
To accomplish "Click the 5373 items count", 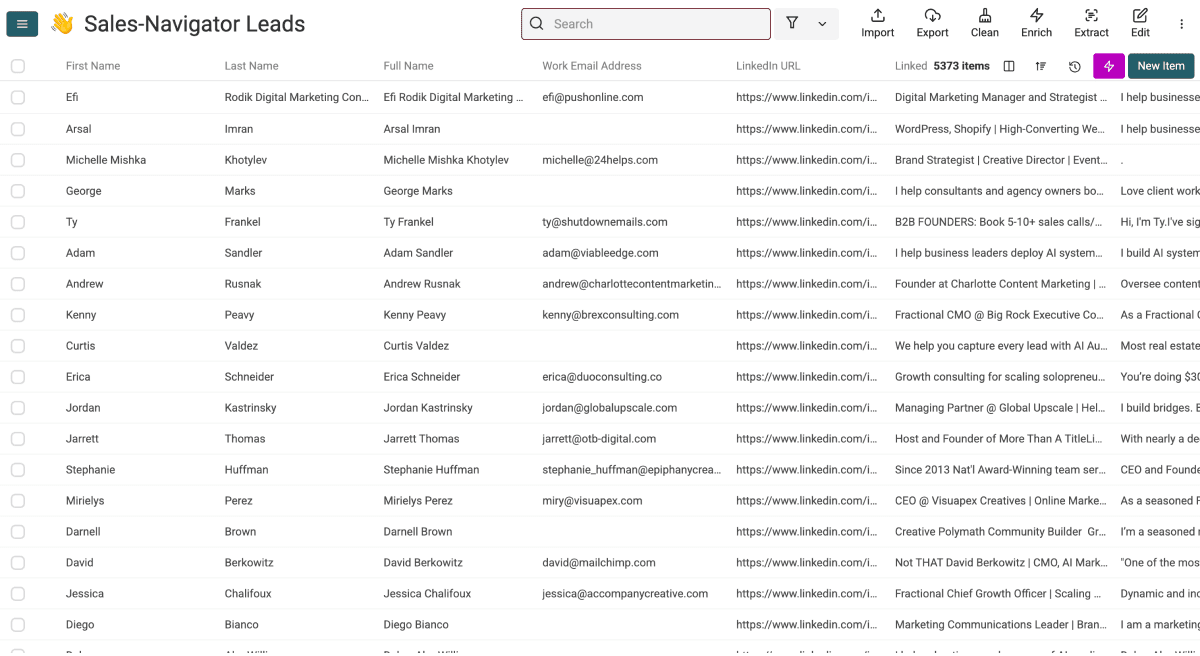I will point(961,66).
